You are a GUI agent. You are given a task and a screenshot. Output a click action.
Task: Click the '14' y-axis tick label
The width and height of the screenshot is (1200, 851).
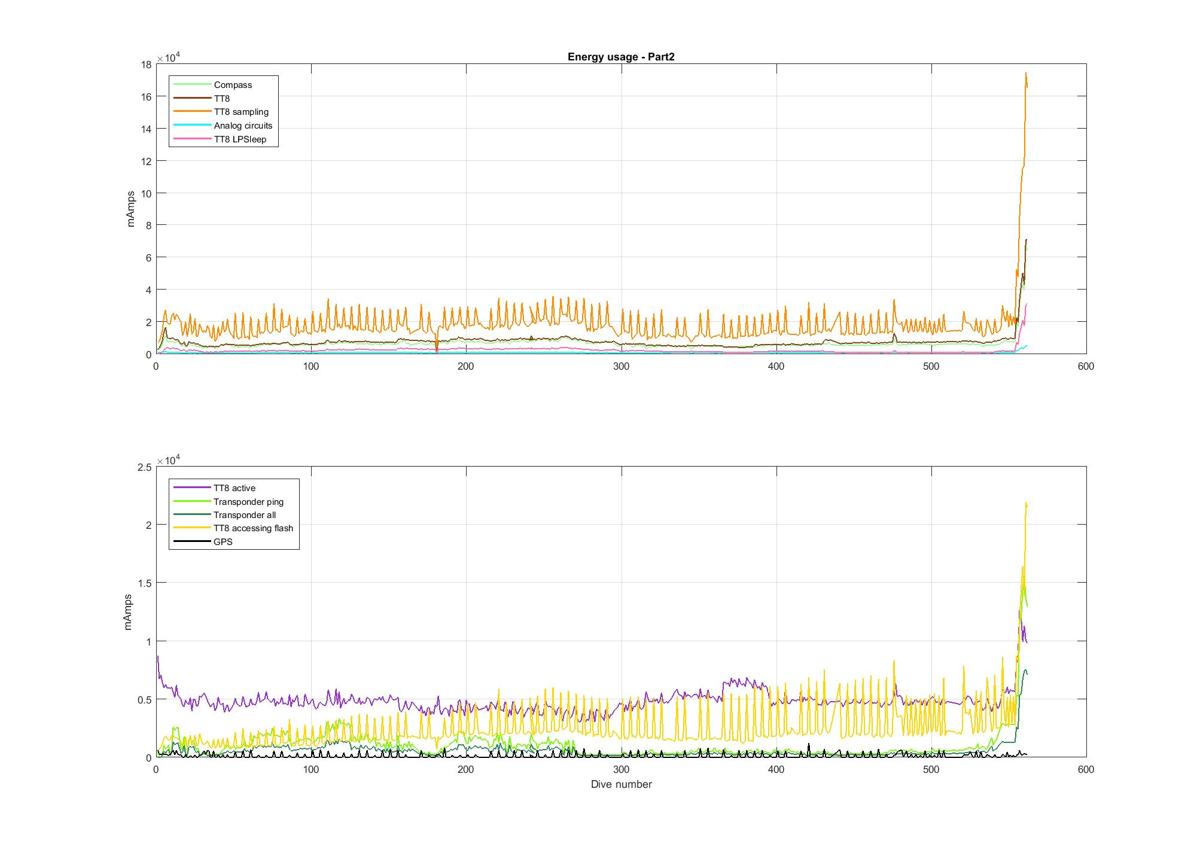point(145,129)
